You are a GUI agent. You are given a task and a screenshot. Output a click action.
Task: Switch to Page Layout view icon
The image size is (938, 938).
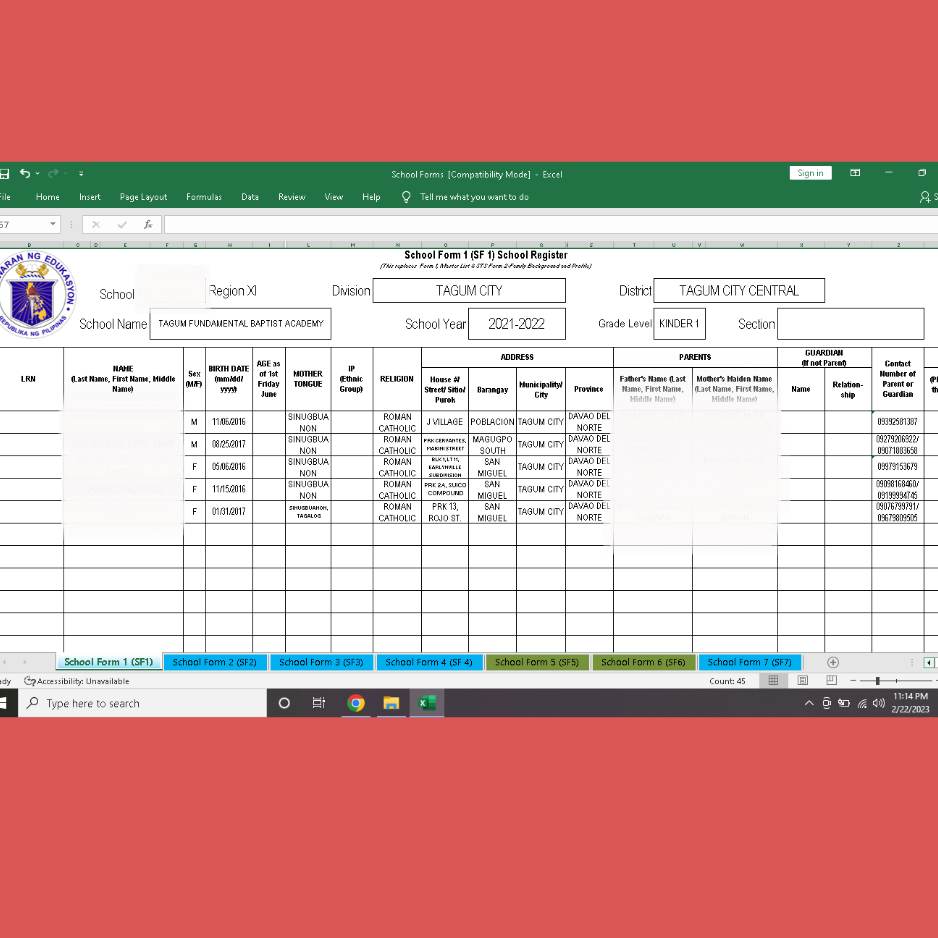pos(803,680)
